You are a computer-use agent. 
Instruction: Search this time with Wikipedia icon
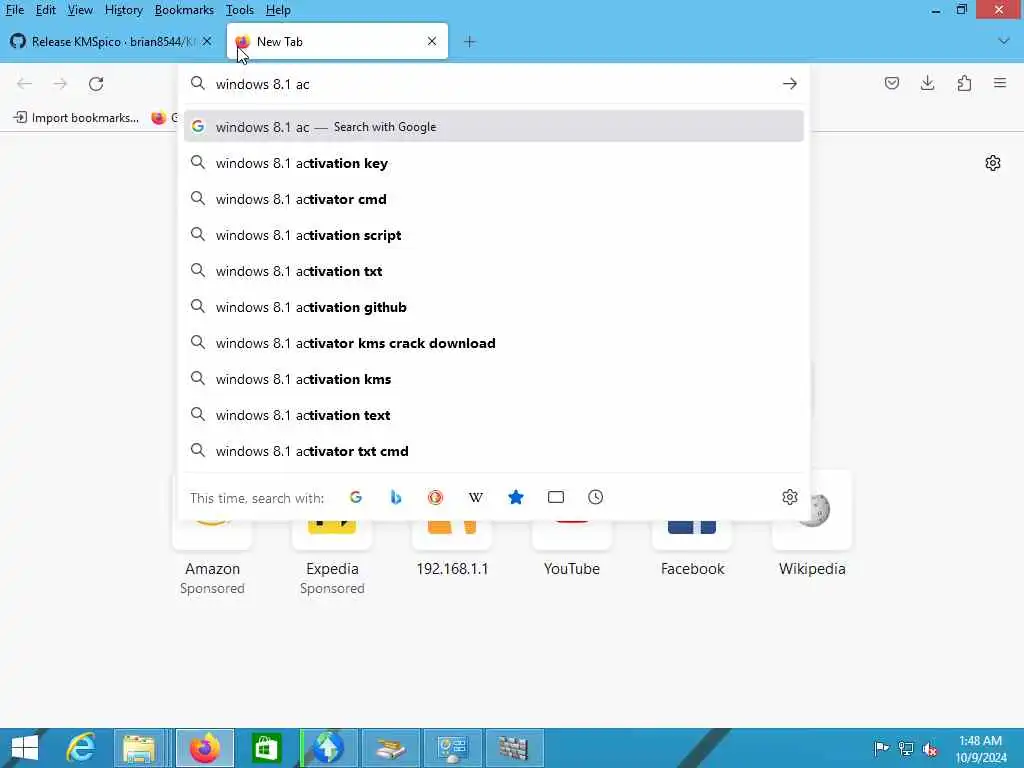pos(475,498)
